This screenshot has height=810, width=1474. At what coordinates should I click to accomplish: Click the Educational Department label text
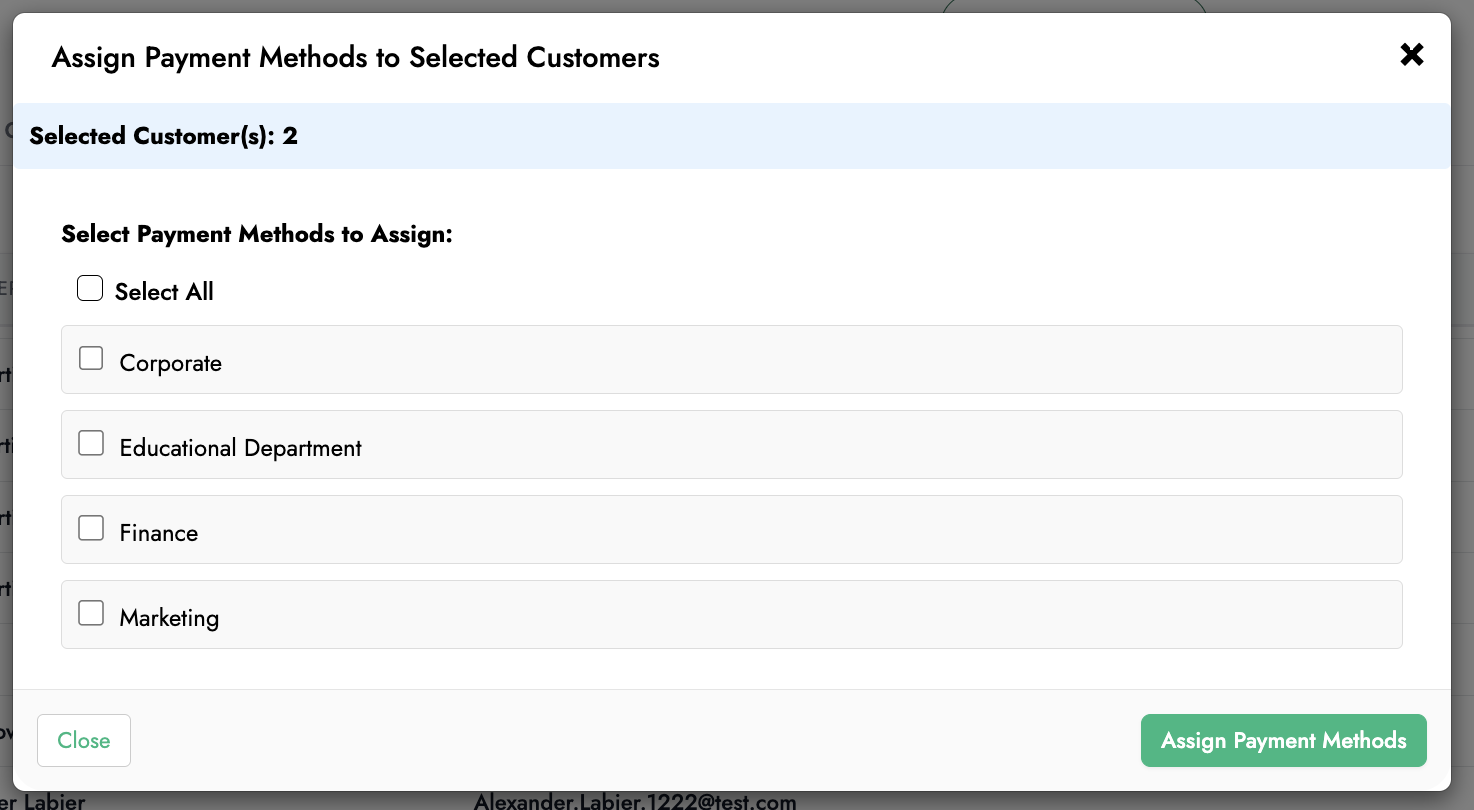click(240, 448)
